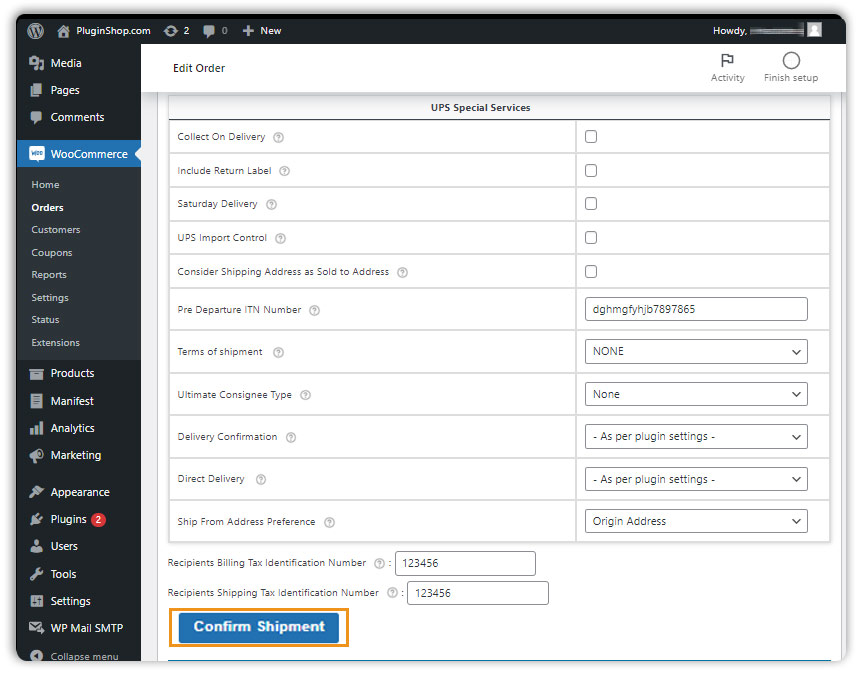Open the Delivery Confirmation dropdown
The height and width of the screenshot is (677, 864).
(696, 437)
